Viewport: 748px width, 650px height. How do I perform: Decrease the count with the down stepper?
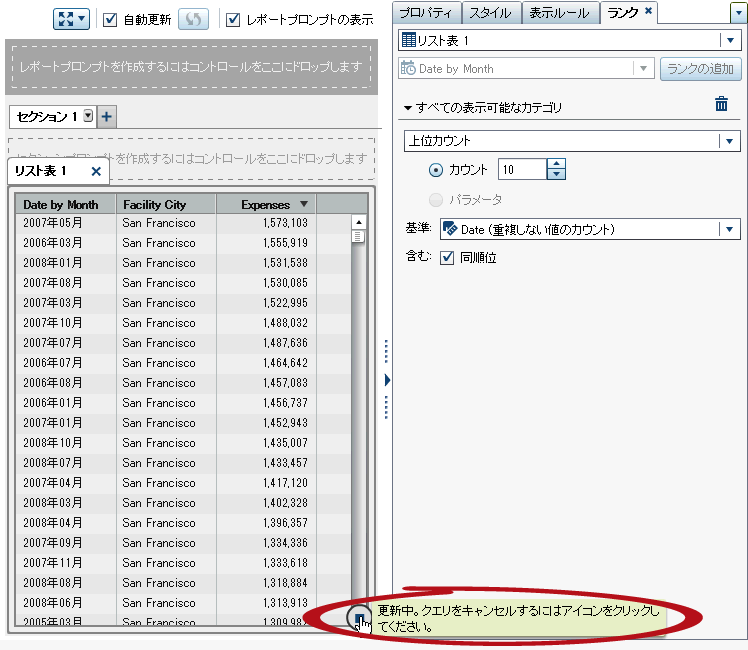point(556,175)
